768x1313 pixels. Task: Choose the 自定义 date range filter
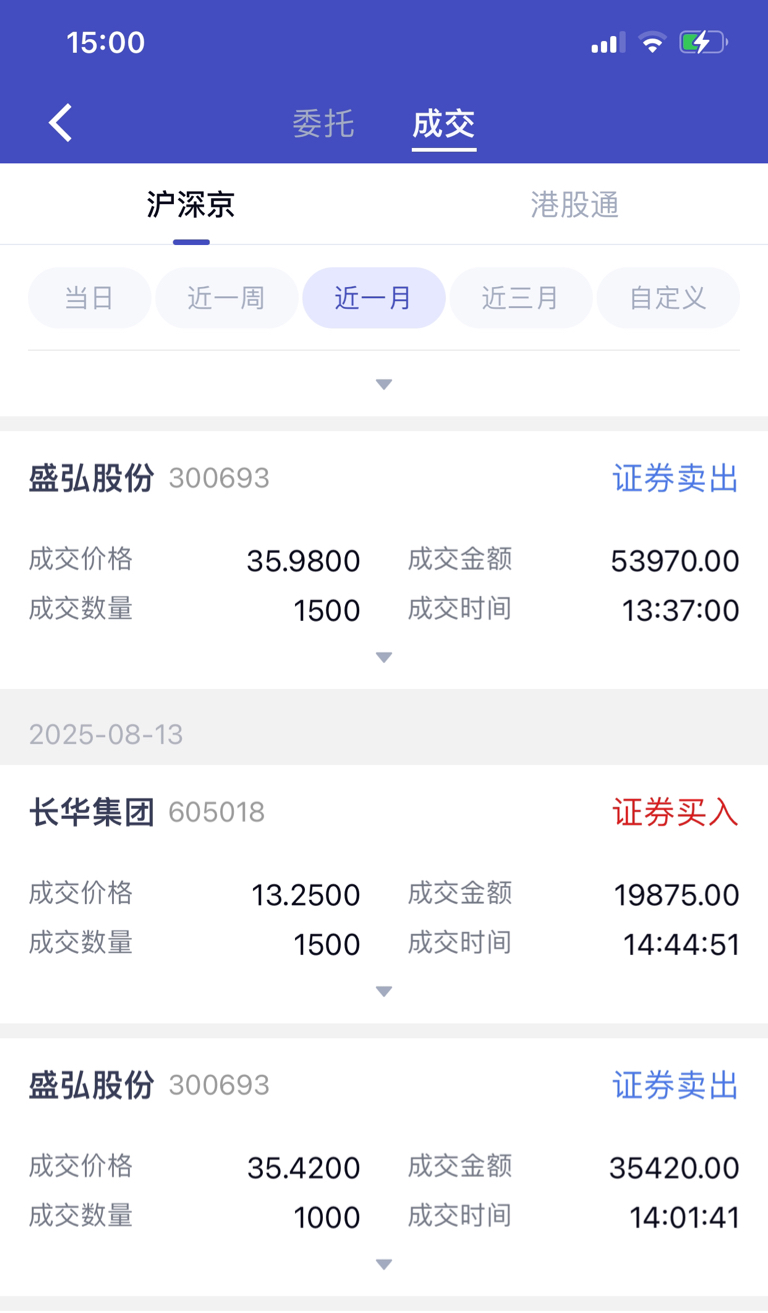[668, 298]
